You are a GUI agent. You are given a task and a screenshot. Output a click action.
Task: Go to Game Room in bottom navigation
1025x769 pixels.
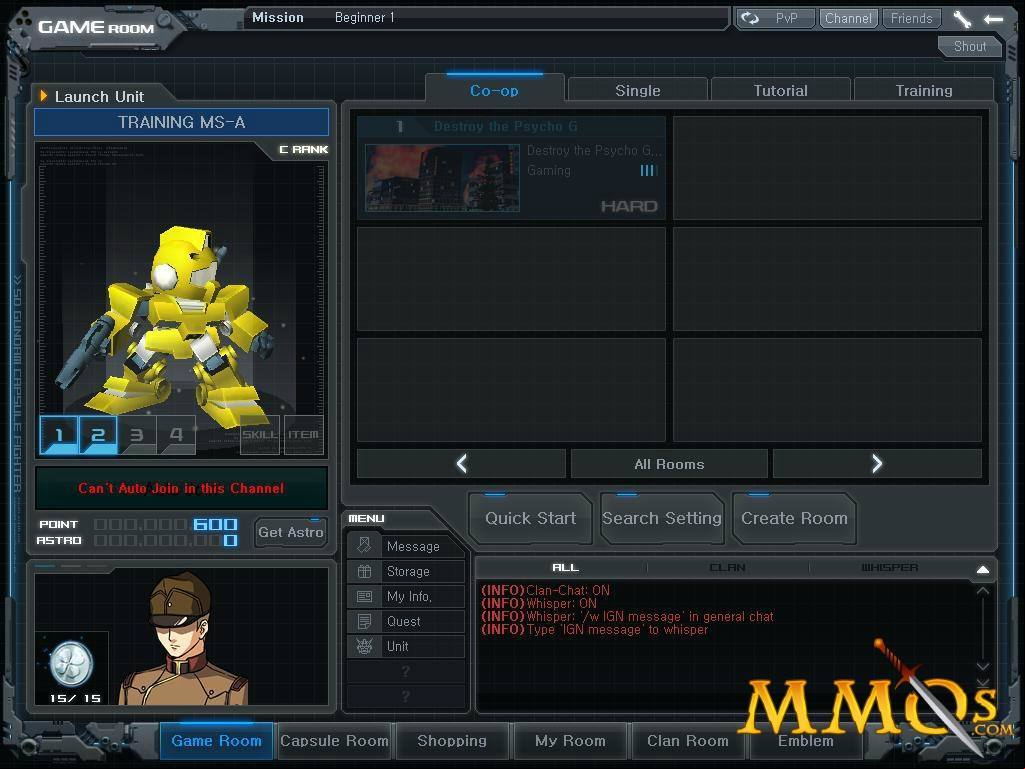tap(216, 741)
